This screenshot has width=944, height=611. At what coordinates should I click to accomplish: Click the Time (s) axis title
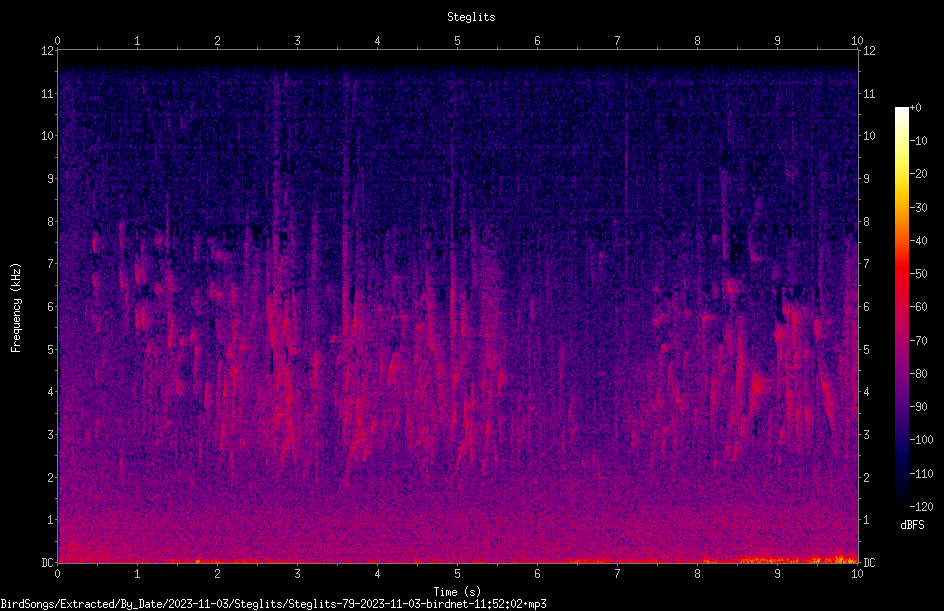coord(458,592)
